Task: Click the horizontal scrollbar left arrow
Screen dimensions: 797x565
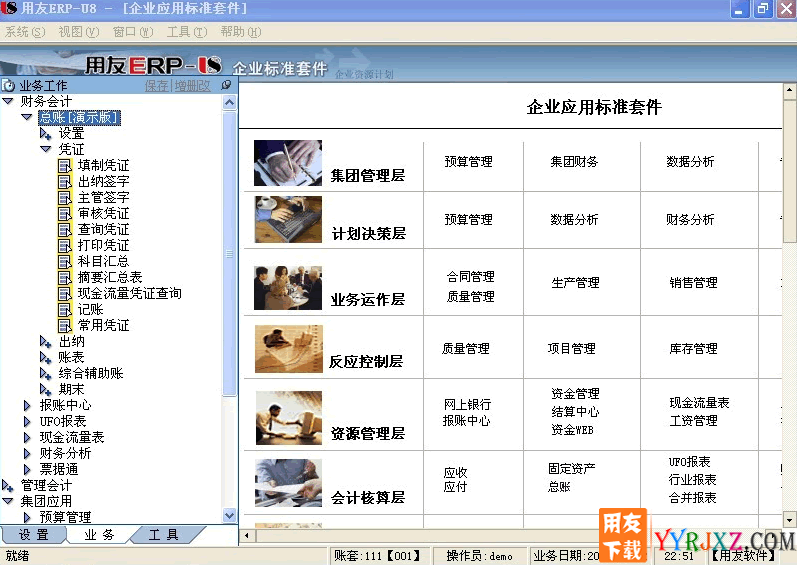Action: pos(248,536)
